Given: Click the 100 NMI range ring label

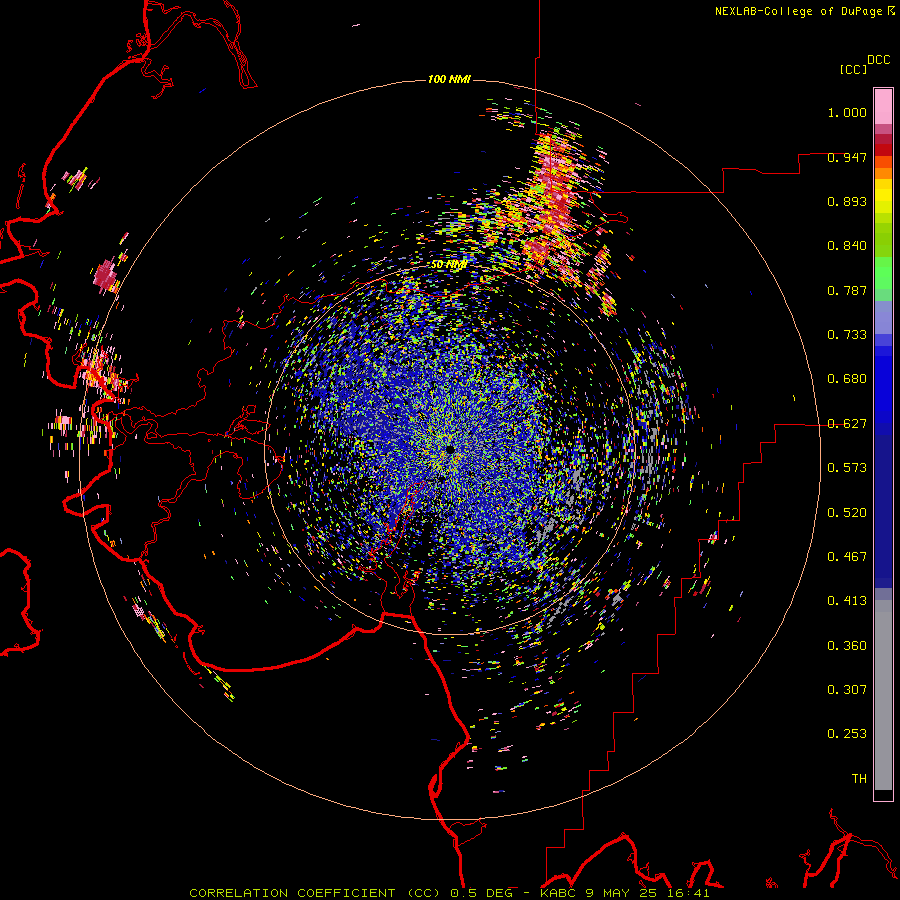Looking at the screenshot, I should click(x=449, y=79).
